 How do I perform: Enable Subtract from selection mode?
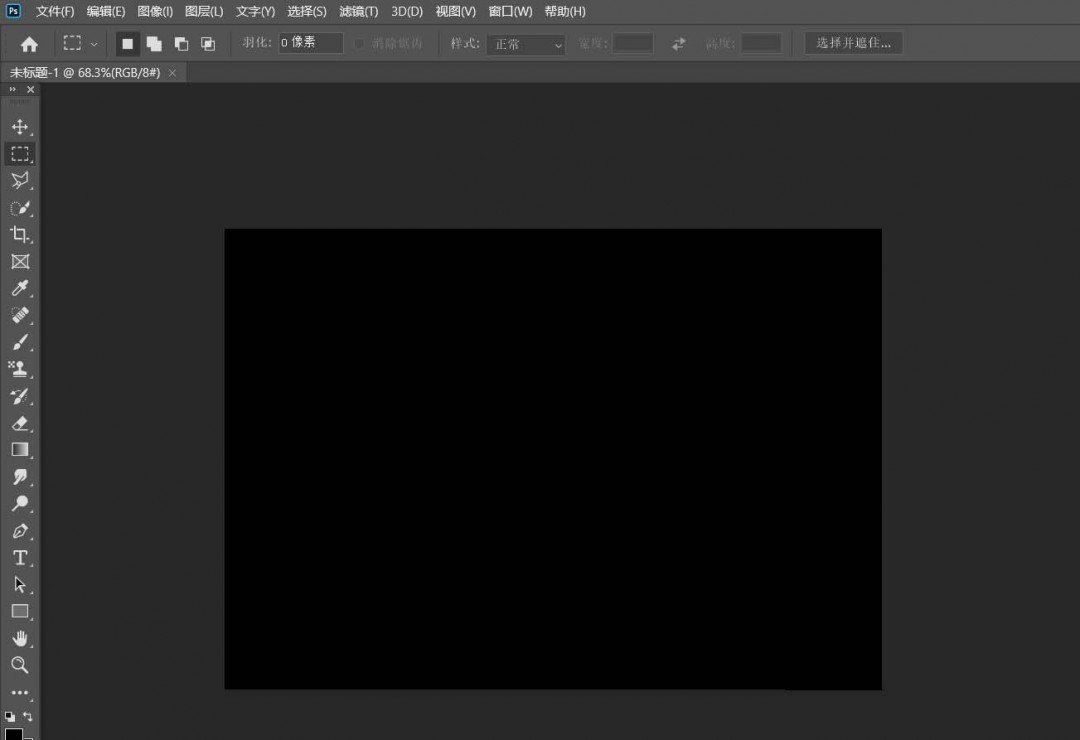click(181, 43)
